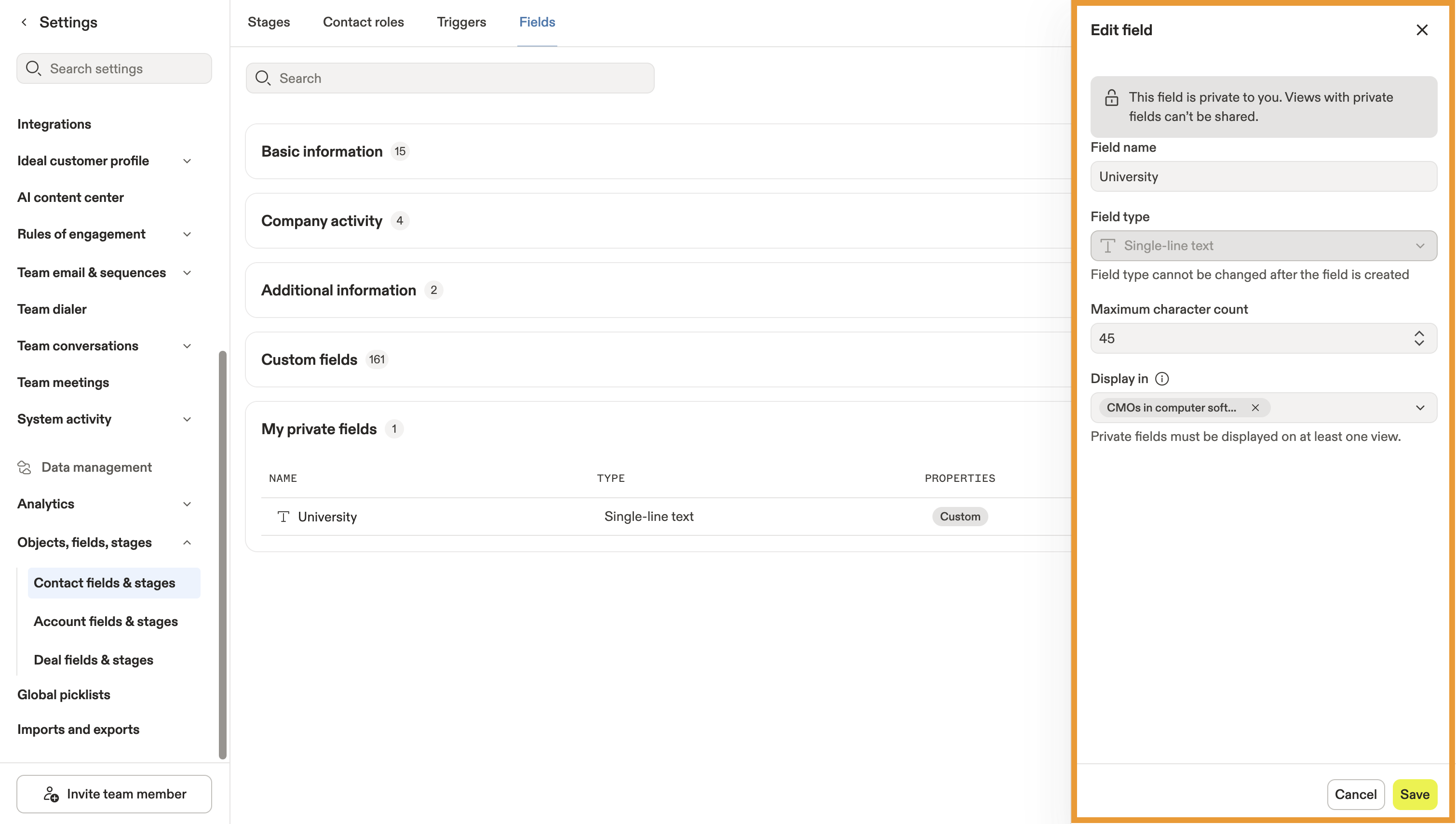The image size is (1456, 824).
Task: Open Data management section
Action: 96,467
